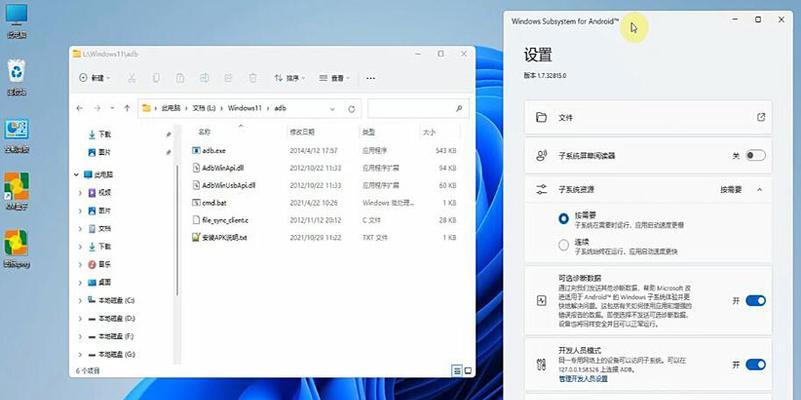Image resolution: width=801 pixels, height=400 pixels.
Task: Select 桌面 in Explorer navigation tree
Action: tap(104, 283)
